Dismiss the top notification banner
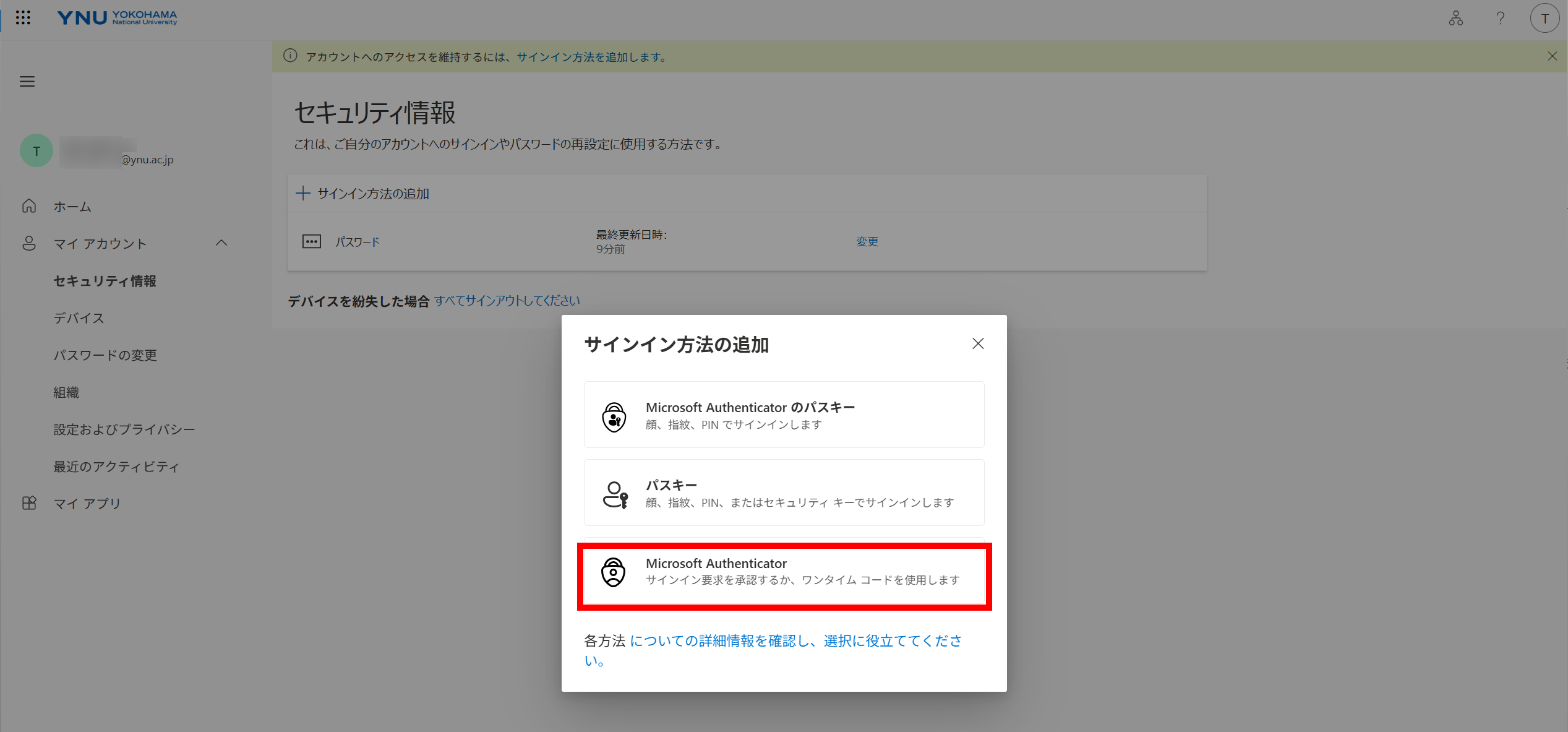The width and height of the screenshot is (1568, 732). coord(1552,56)
